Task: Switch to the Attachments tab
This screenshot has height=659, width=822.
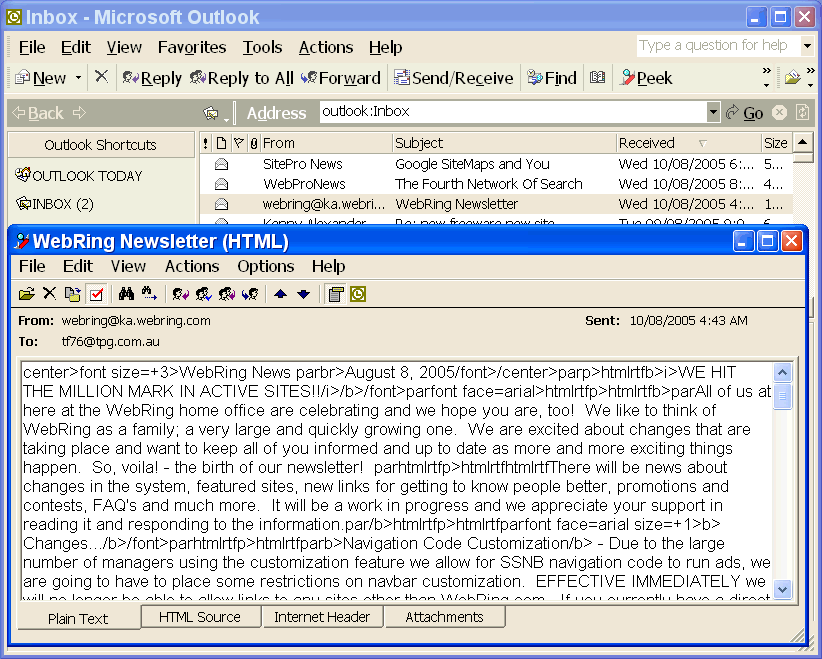Action: tap(445, 617)
